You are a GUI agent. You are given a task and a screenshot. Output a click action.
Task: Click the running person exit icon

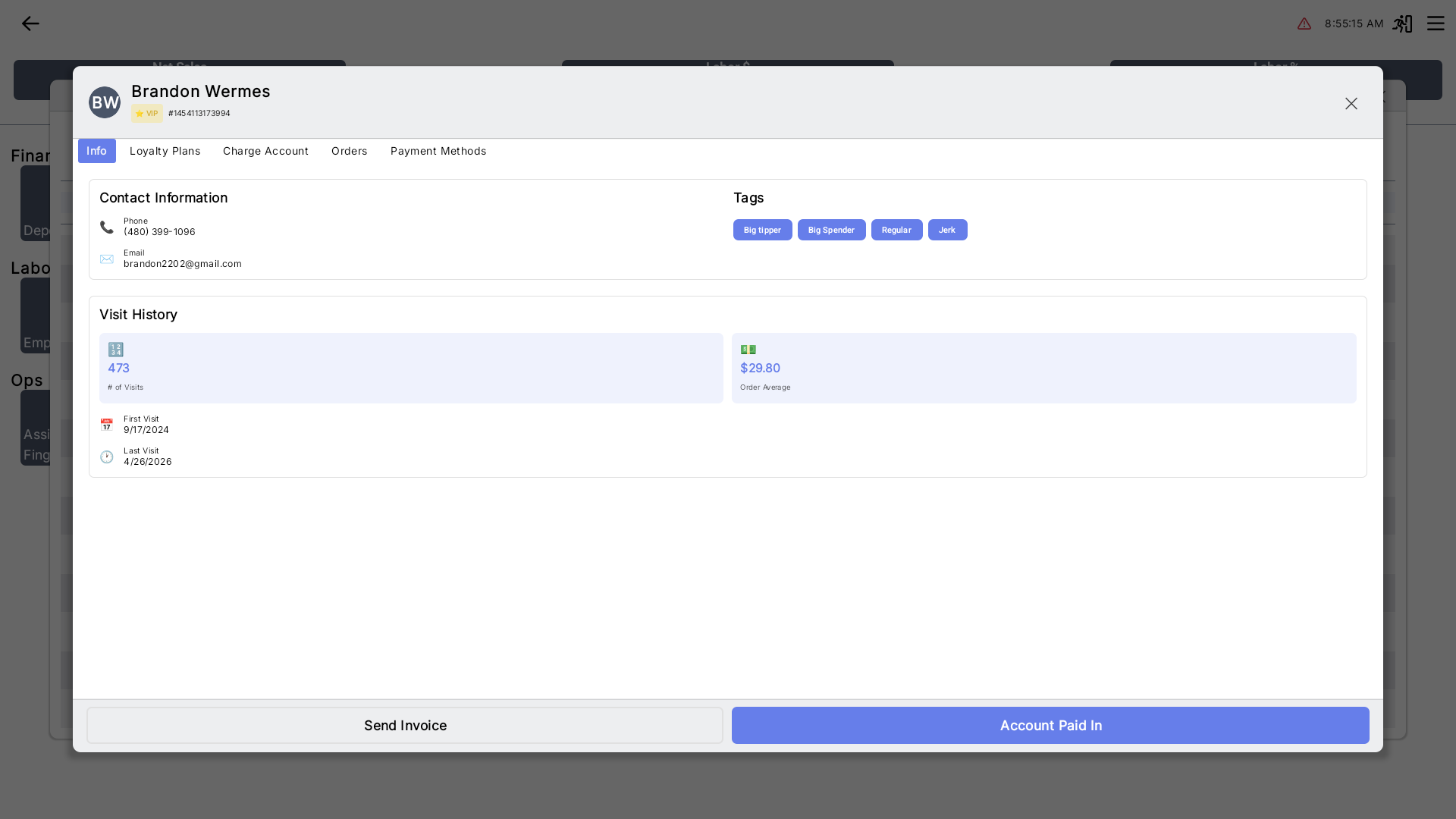point(1402,24)
